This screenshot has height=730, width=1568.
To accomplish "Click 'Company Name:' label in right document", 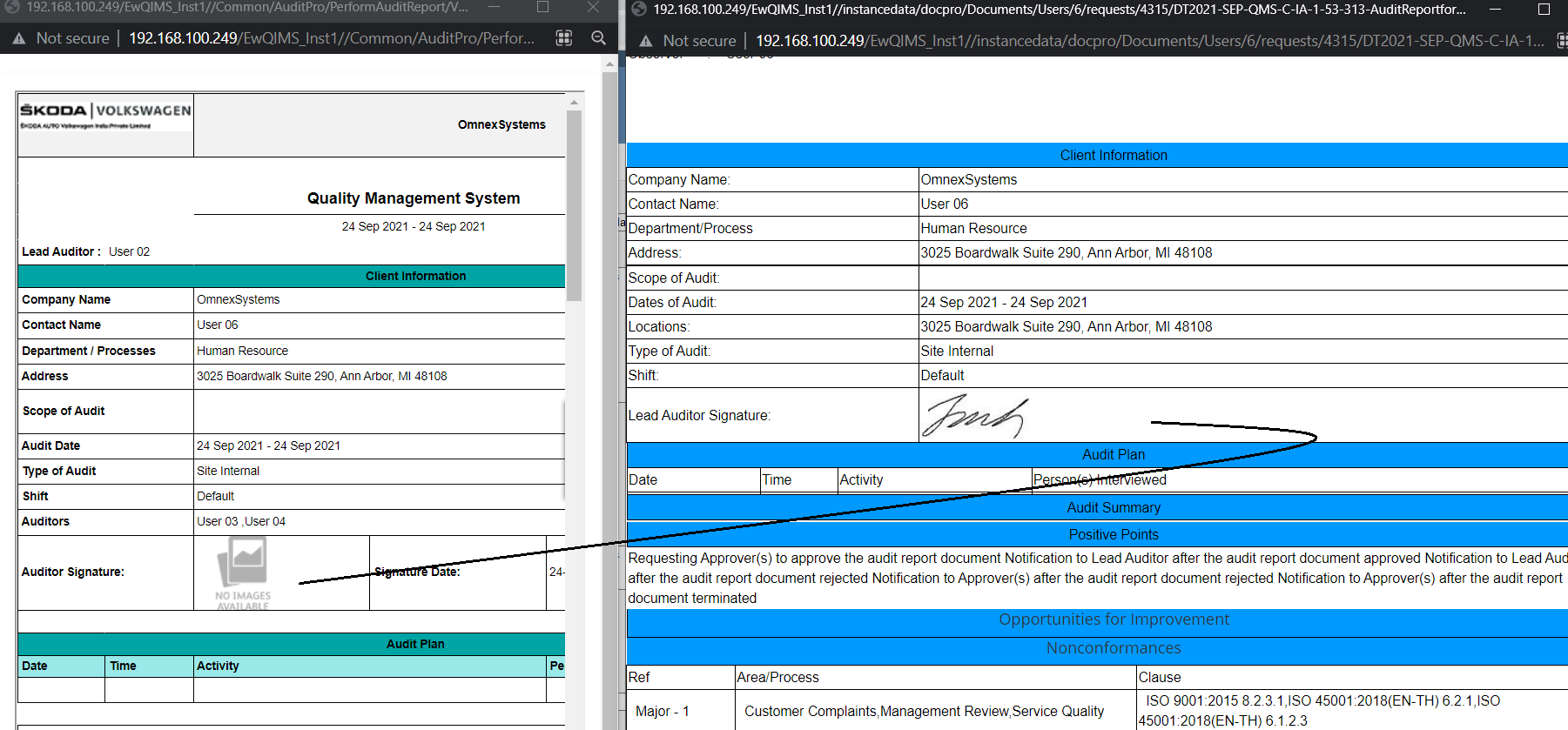I will click(x=679, y=179).
